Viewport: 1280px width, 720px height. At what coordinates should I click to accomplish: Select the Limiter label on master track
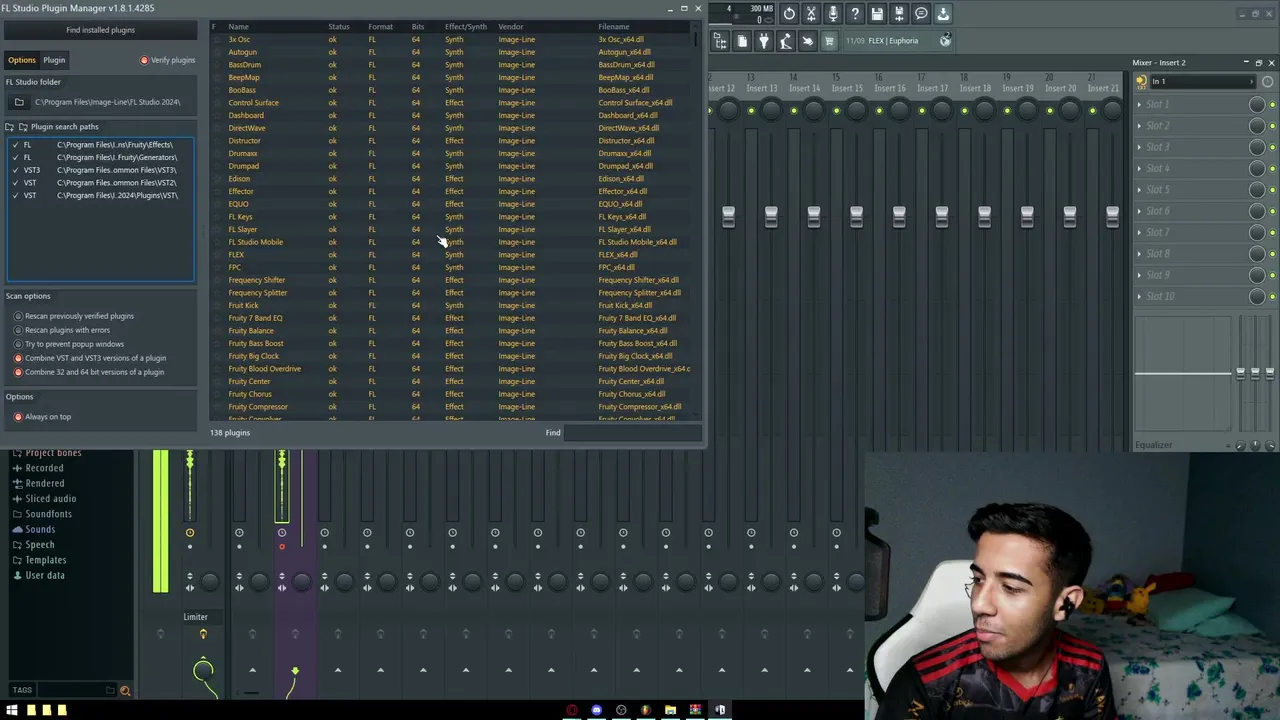tap(195, 617)
